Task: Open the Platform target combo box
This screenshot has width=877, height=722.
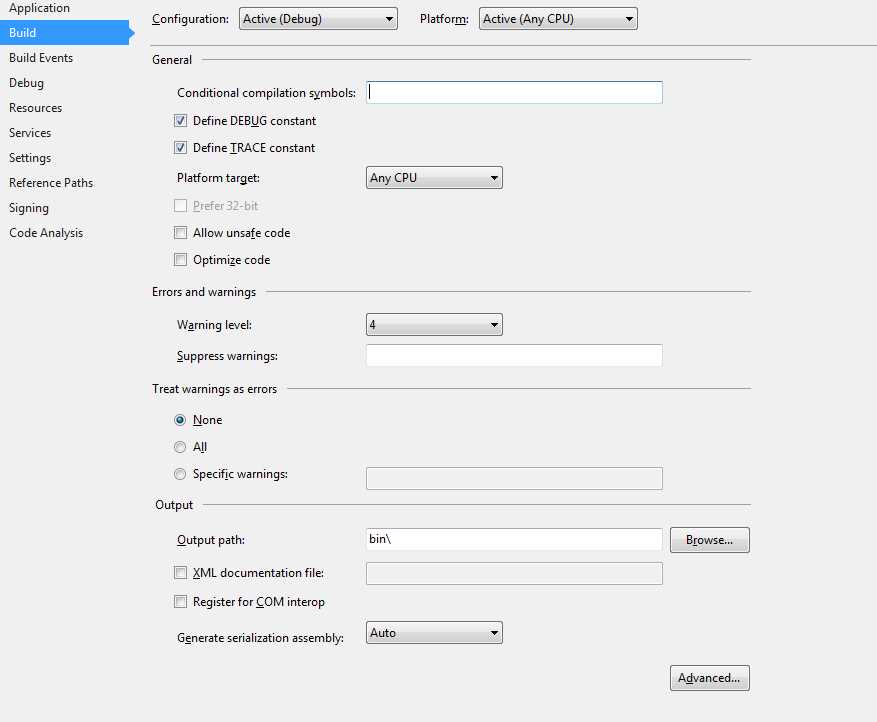Action: [435, 178]
